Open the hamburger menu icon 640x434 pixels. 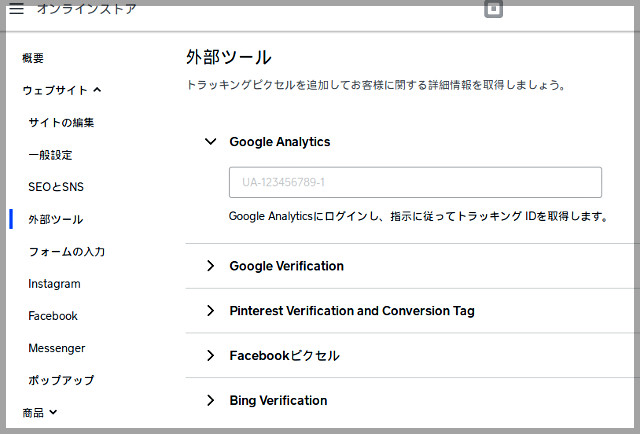click(x=16, y=9)
